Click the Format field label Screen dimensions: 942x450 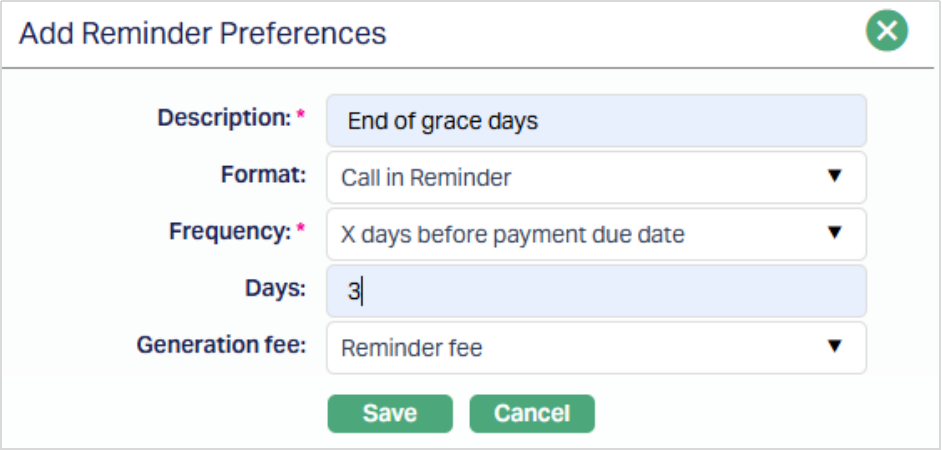tap(262, 175)
